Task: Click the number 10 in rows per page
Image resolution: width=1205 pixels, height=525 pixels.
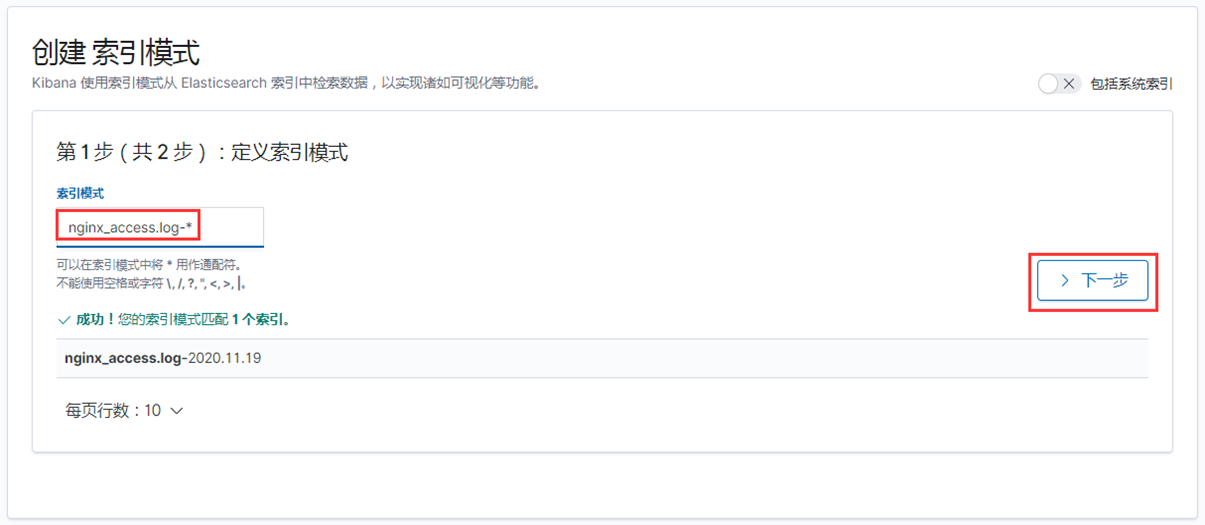Action: click(x=152, y=411)
